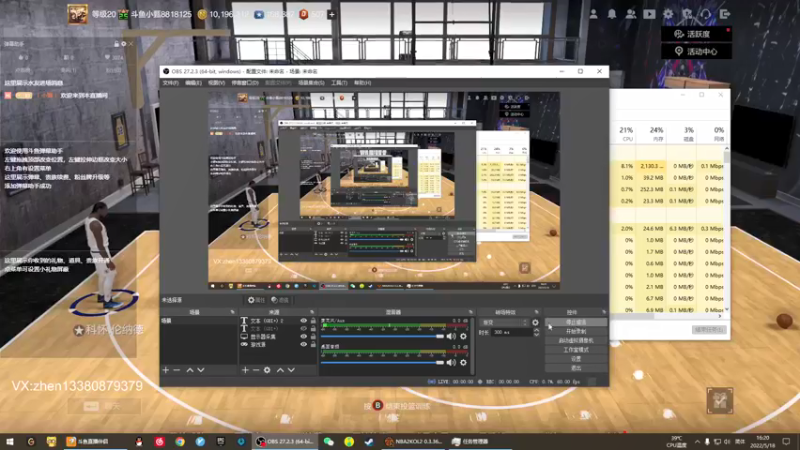Screen dimensions: 800x450
Task: Adjust Mic/Aux volume slider
Action: 382,336
